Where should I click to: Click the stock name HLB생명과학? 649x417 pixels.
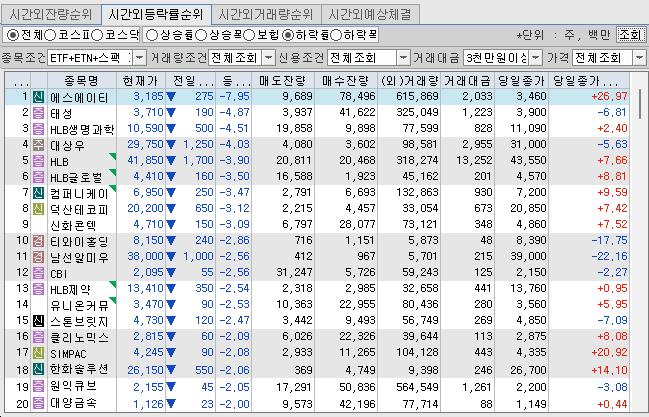(x=82, y=130)
